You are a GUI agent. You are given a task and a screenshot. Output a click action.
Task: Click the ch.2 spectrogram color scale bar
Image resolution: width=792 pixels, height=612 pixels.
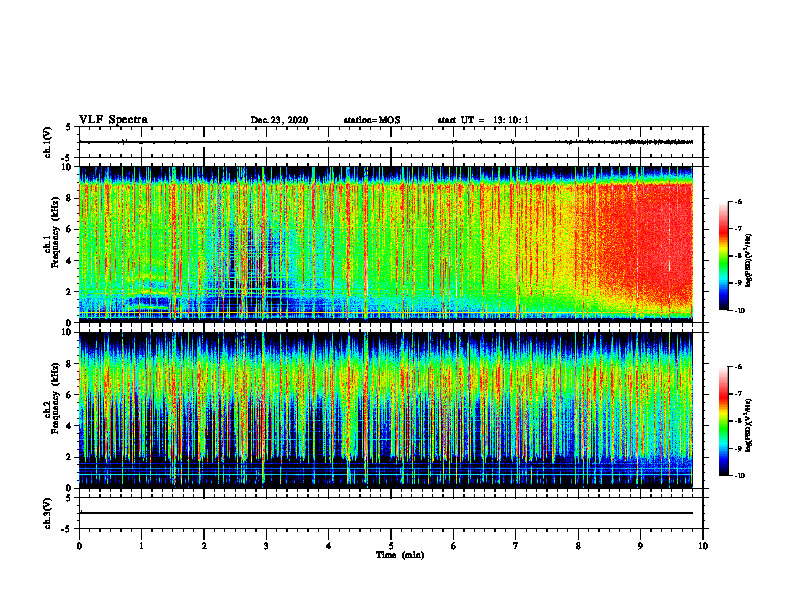(724, 421)
